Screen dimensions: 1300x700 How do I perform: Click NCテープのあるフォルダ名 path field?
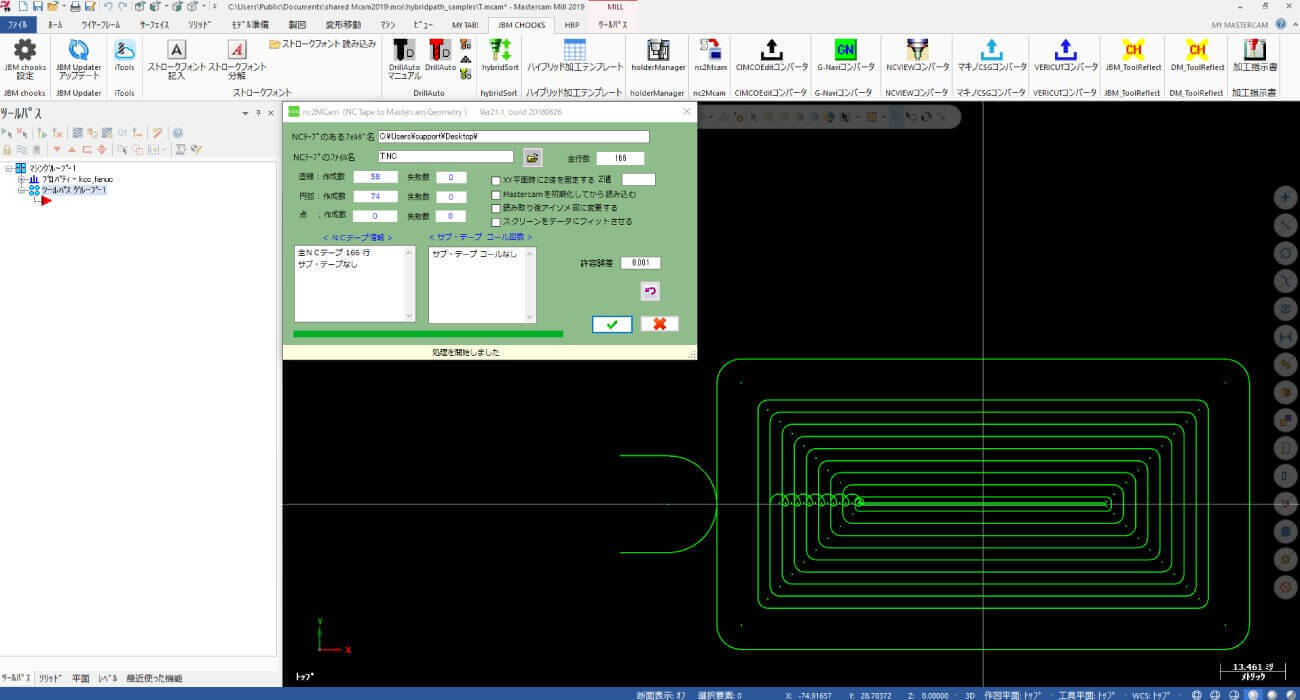[513, 137]
